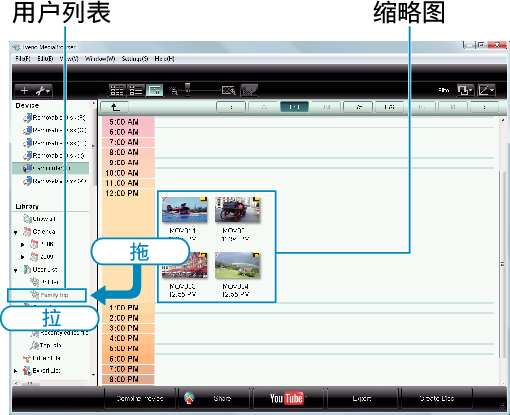Image resolution: width=510 pixels, height=415 pixels.
Task: Select the town buildings video thumbnail
Action: [x=184, y=266]
